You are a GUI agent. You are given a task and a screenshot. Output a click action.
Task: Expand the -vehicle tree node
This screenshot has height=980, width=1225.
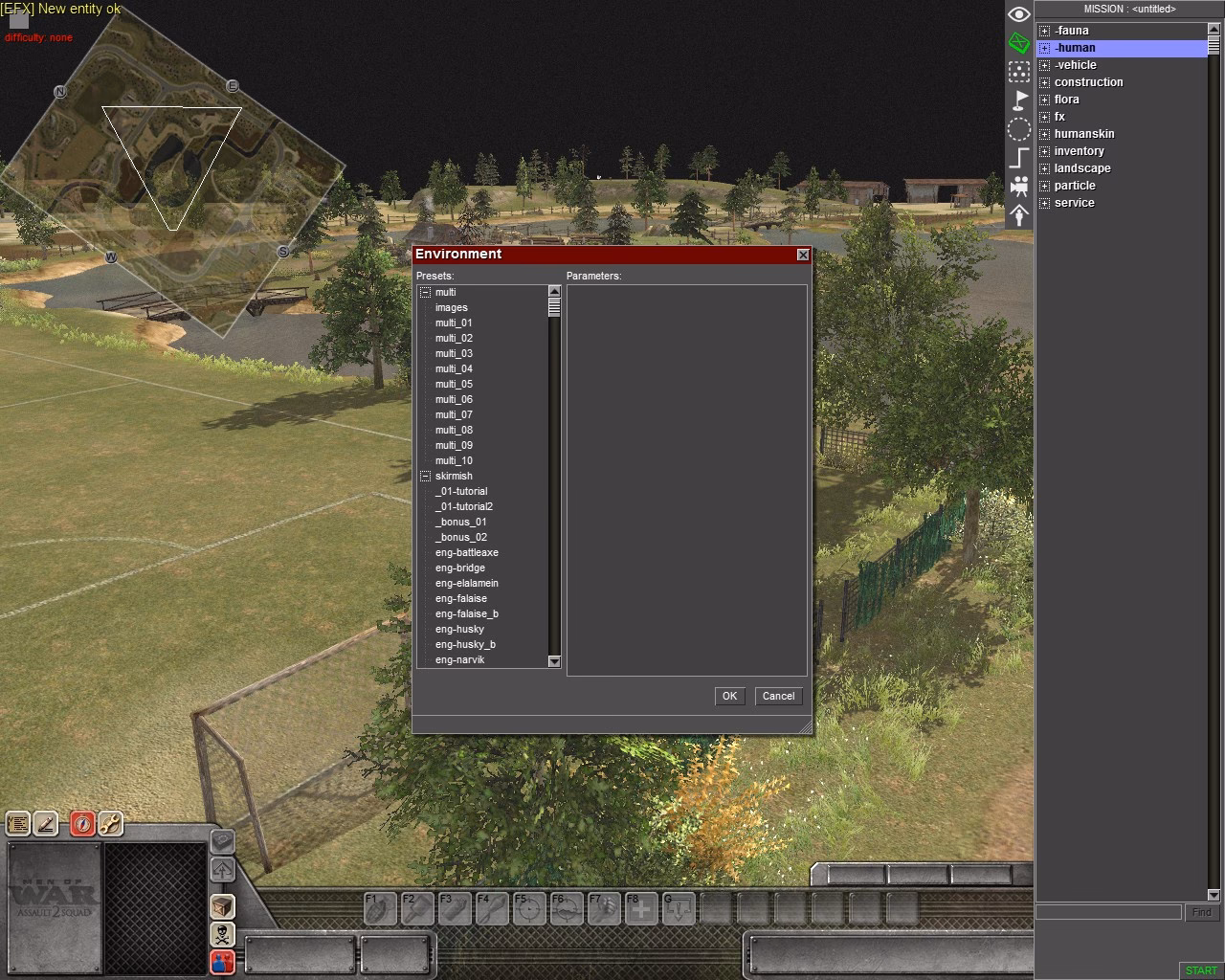(x=1044, y=65)
